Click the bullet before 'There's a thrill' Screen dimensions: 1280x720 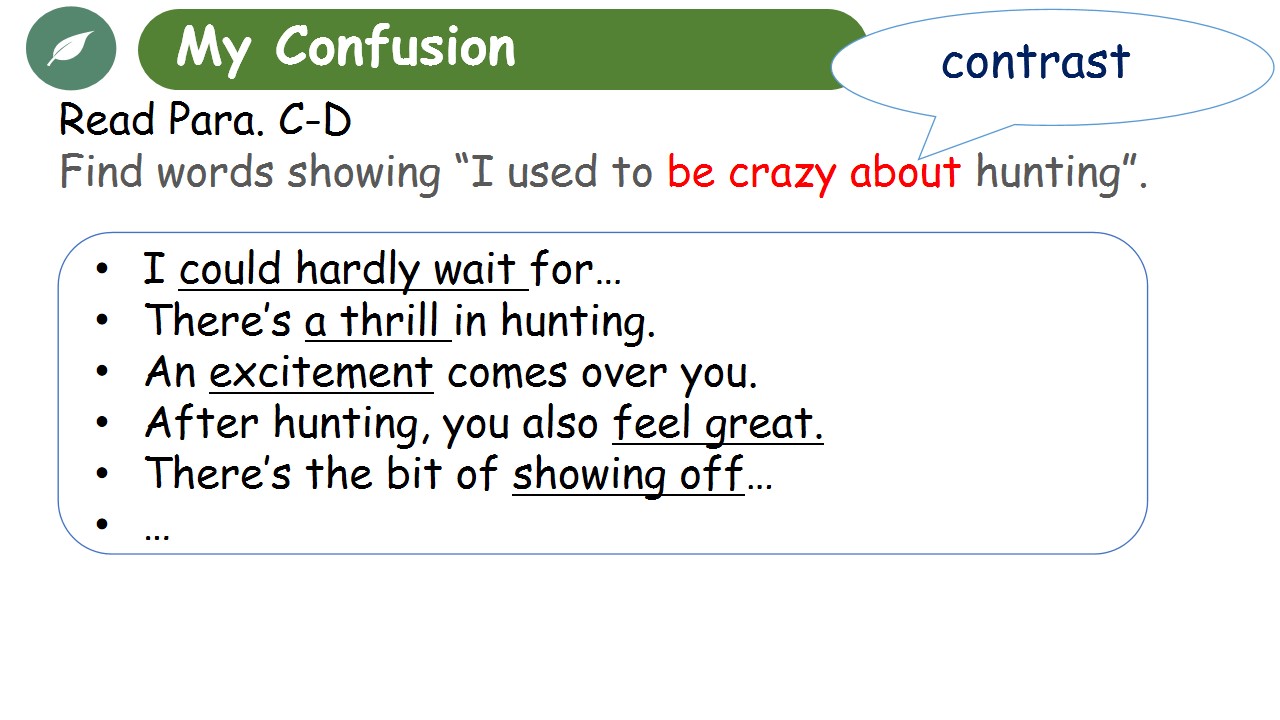pos(102,322)
